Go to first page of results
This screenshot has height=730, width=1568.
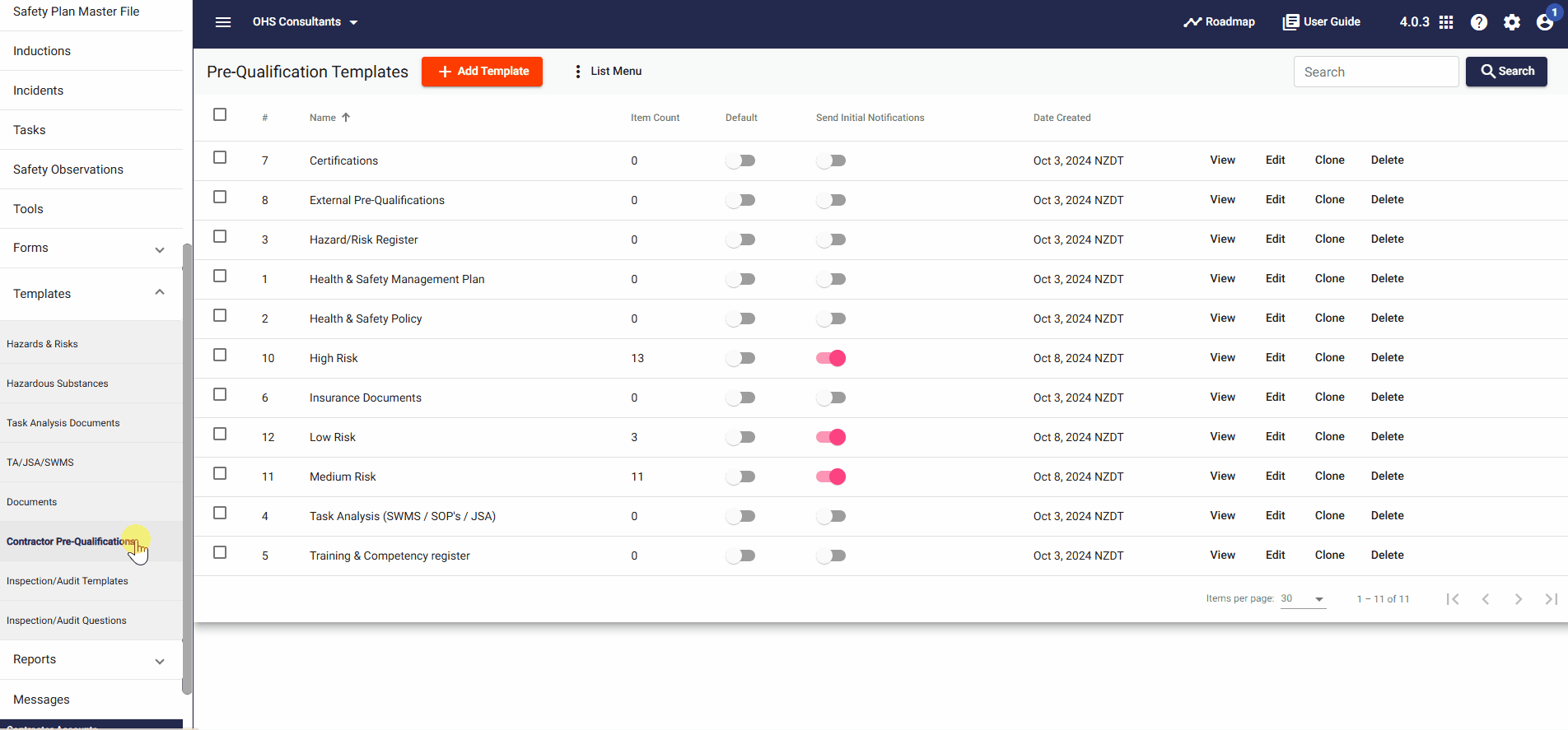click(x=1453, y=599)
